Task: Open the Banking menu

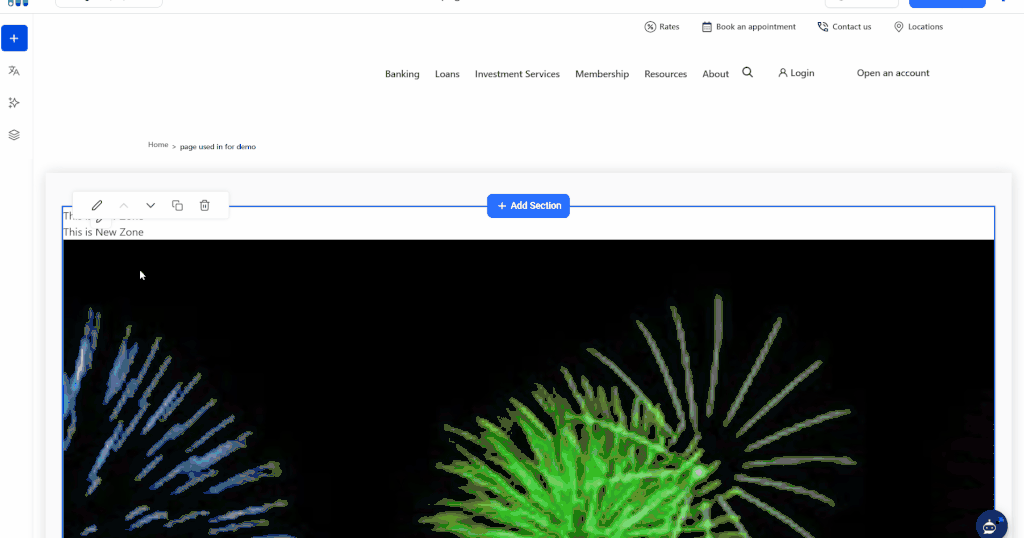Action: point(402,74)
